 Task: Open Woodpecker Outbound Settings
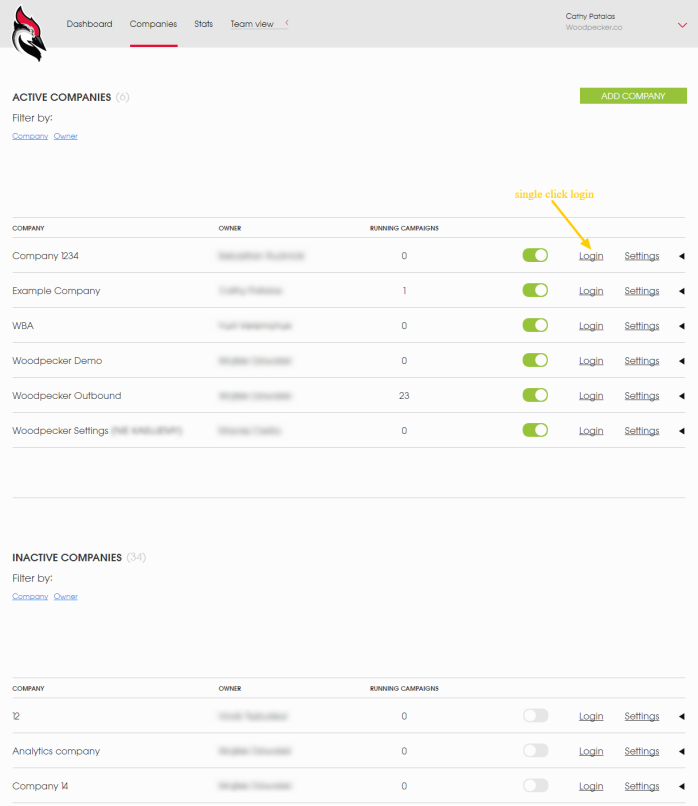(641, 396)
